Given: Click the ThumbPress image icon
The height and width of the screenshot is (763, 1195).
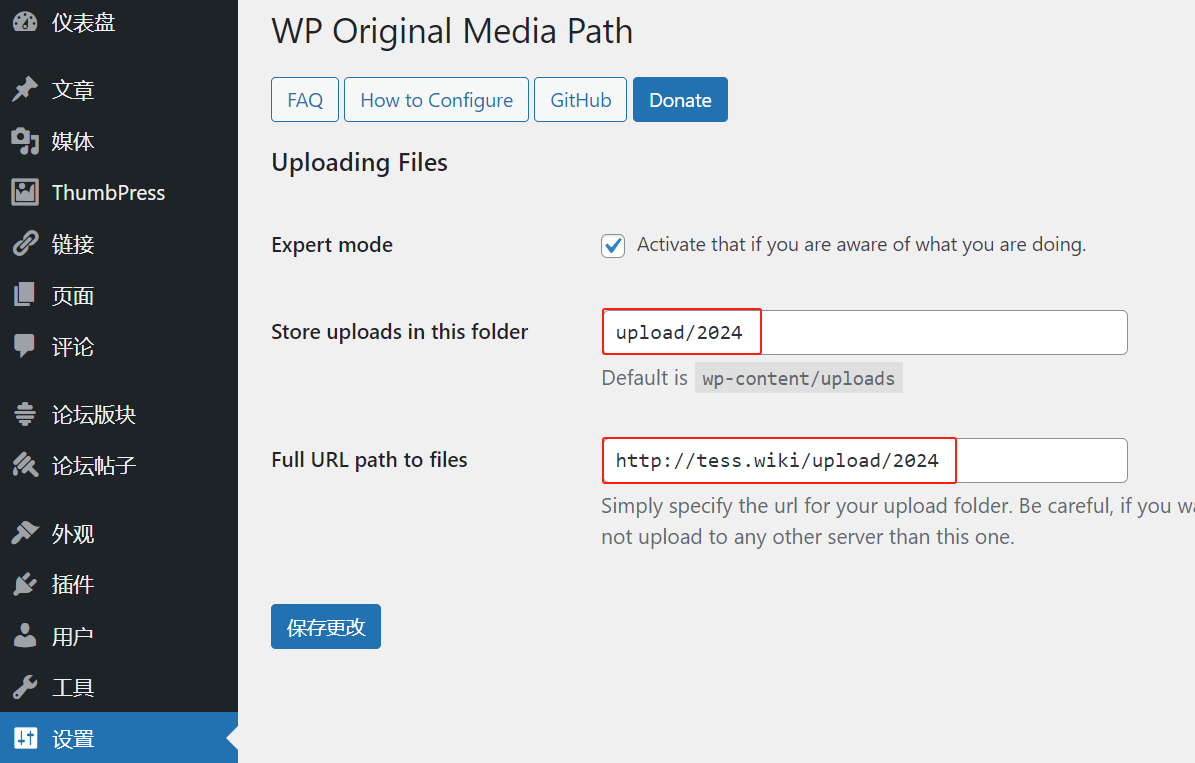Looking at the screenshot, I should (x=25, y=193).
